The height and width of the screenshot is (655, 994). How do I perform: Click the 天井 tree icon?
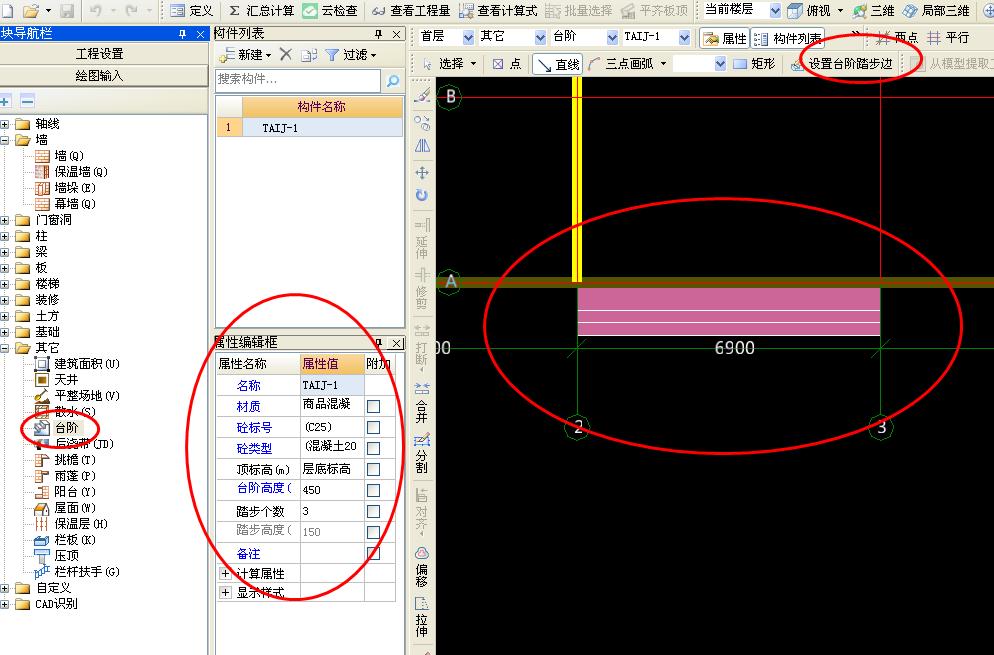click(42, 379)
